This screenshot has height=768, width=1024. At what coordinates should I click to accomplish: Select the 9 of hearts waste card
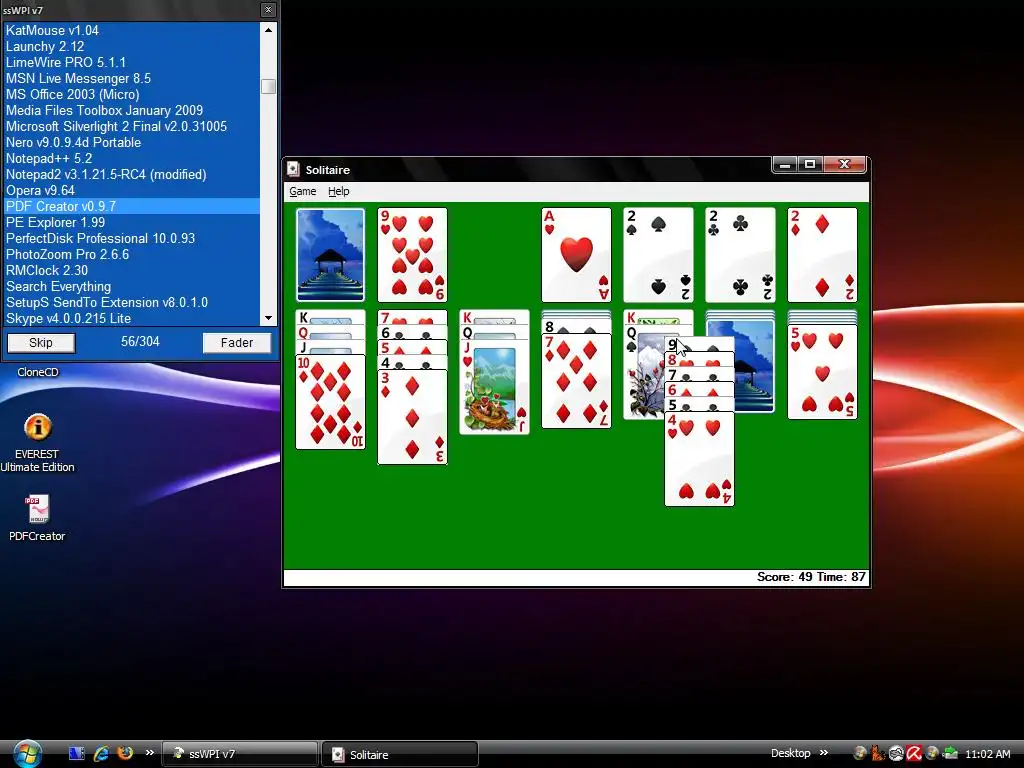(x=412, y=255)
